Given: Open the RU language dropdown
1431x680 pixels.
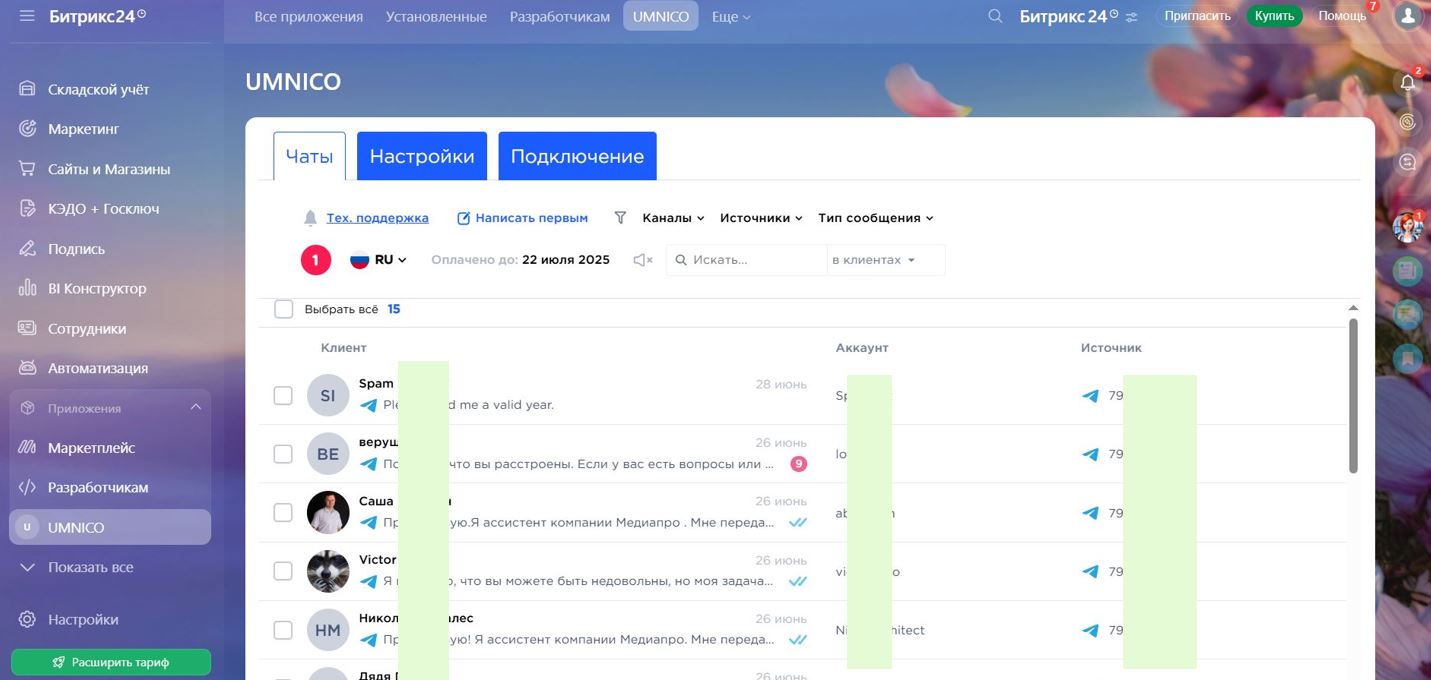Looking at the screenshot, I should coord(379,260).
